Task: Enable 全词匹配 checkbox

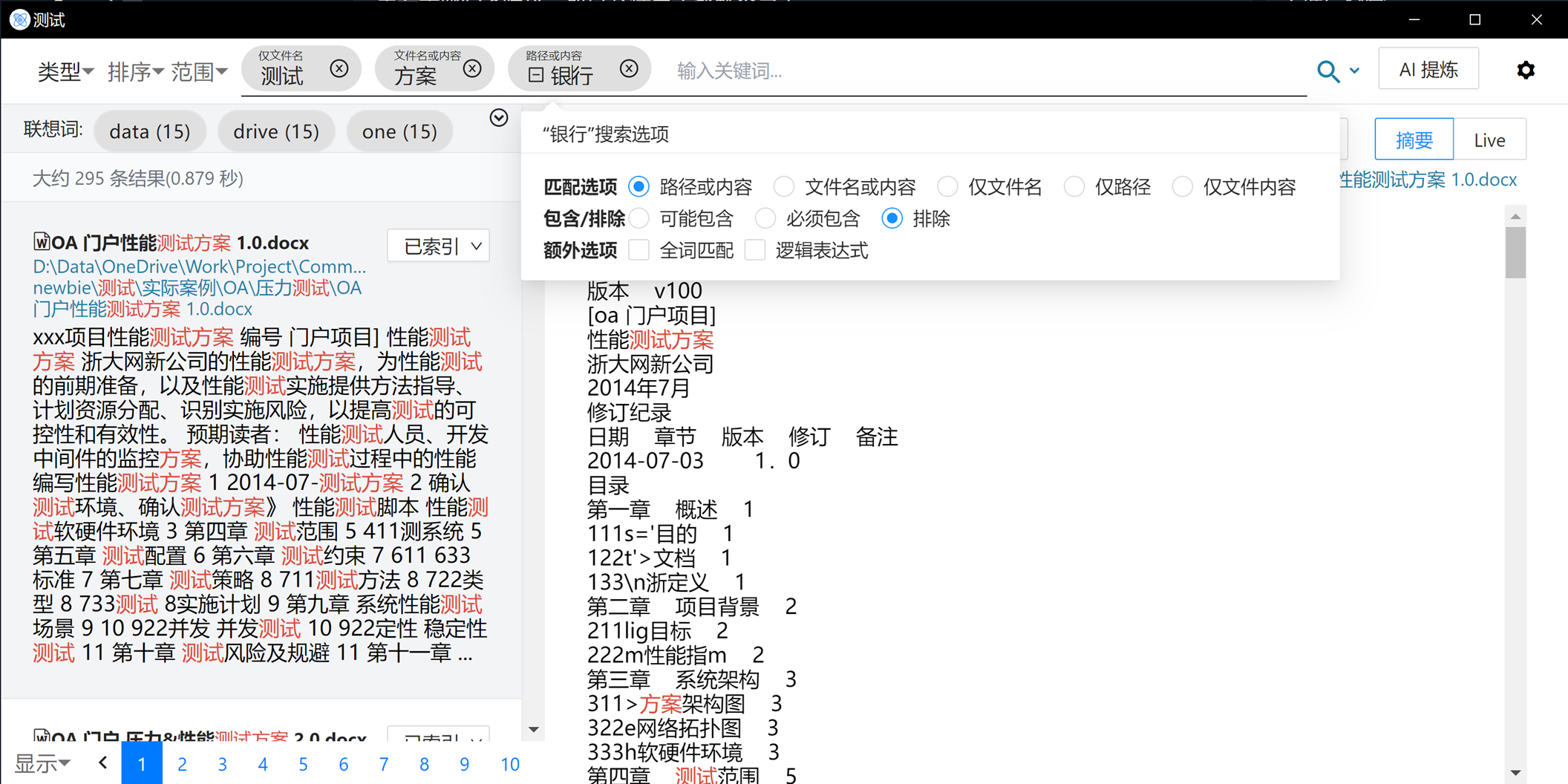Action: click(x=639, y=251)
